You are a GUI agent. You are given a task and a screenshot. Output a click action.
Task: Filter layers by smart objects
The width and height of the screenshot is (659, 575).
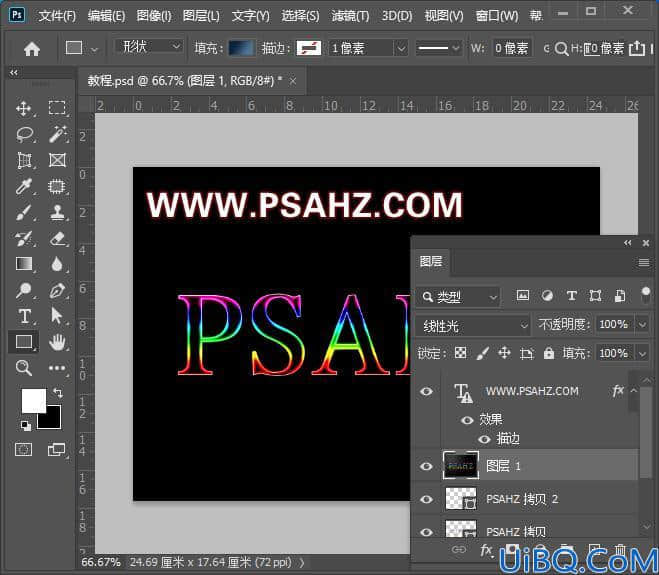(x=620, y=296)
